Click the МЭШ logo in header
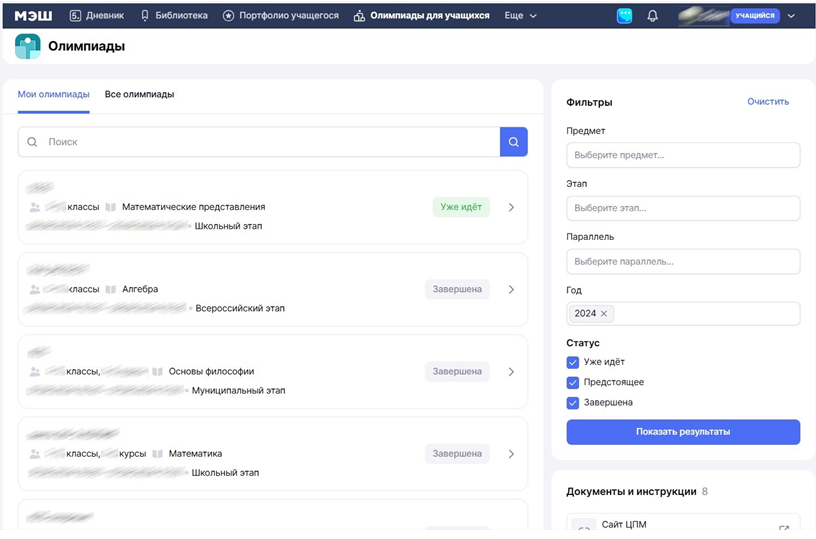Screen dimensions: 816x539 click(33, 16)
